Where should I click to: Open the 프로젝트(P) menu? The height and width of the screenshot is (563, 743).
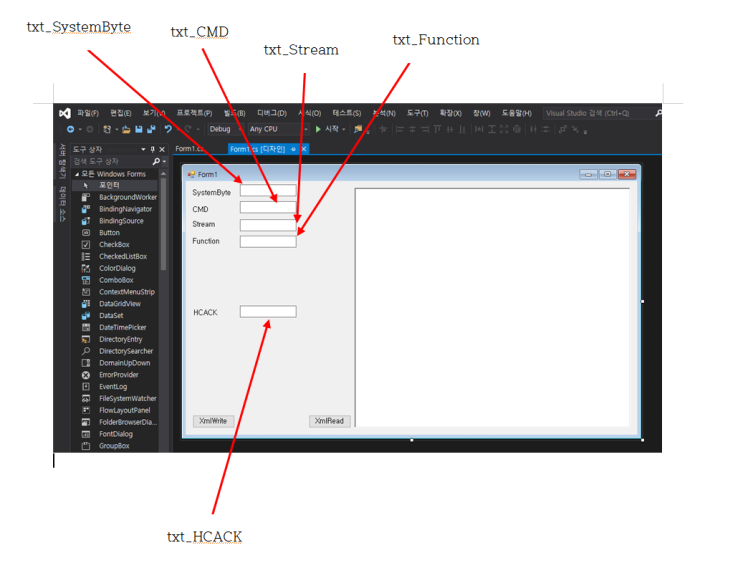coord(194,113)
